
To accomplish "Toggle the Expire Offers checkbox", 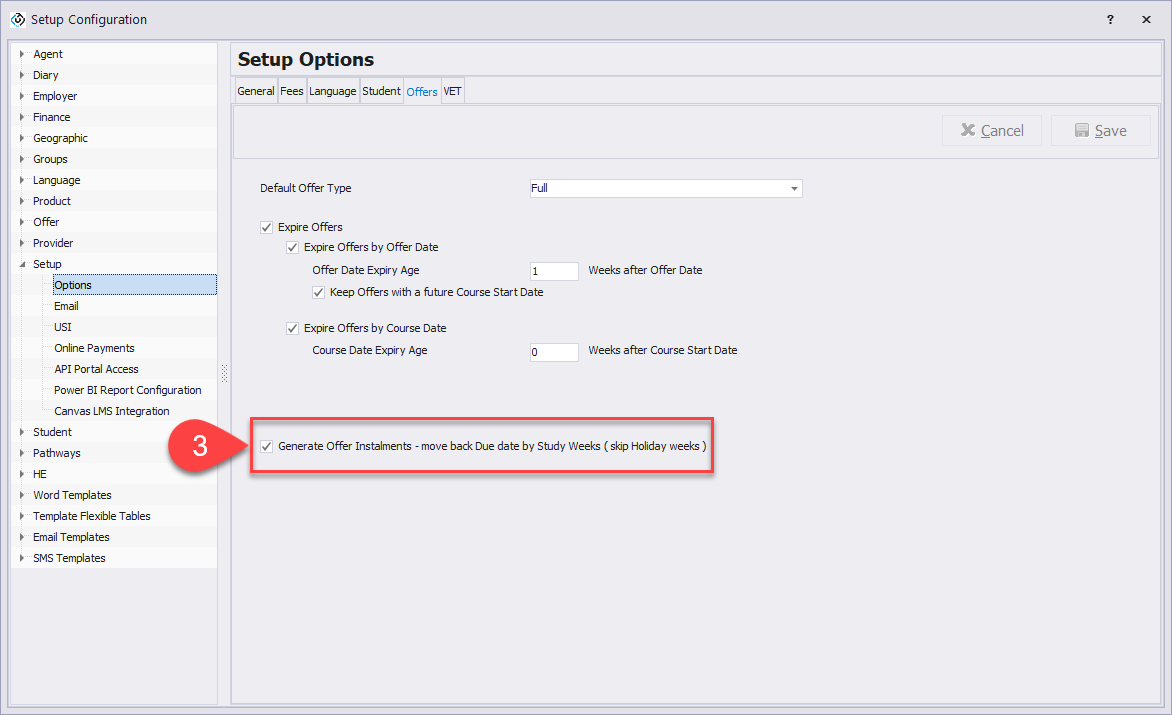I will click(x=266, y=227).
